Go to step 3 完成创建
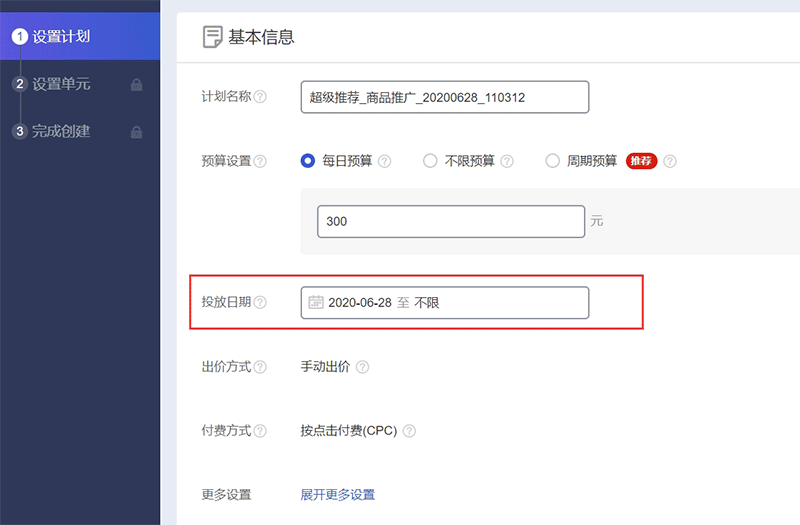Image resolution: width=800 pixels, height=525 pixels. pos(60,131)
